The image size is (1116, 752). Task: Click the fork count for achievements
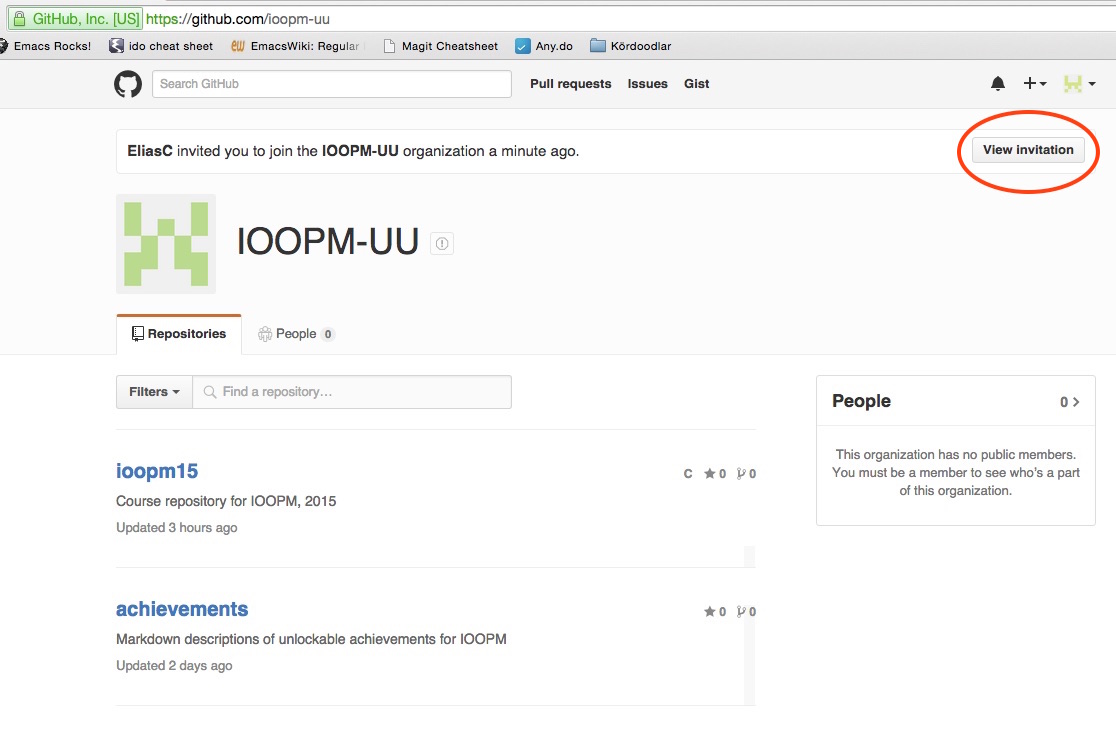point(746,612)
